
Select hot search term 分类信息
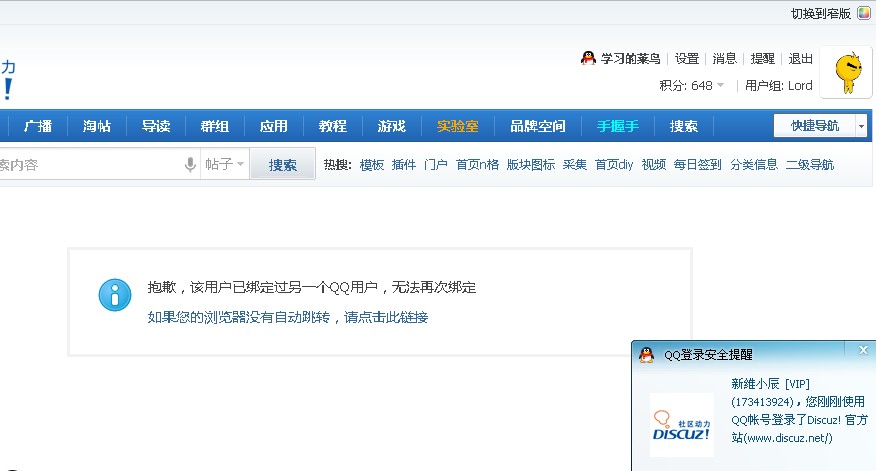(x=754, y=165)
